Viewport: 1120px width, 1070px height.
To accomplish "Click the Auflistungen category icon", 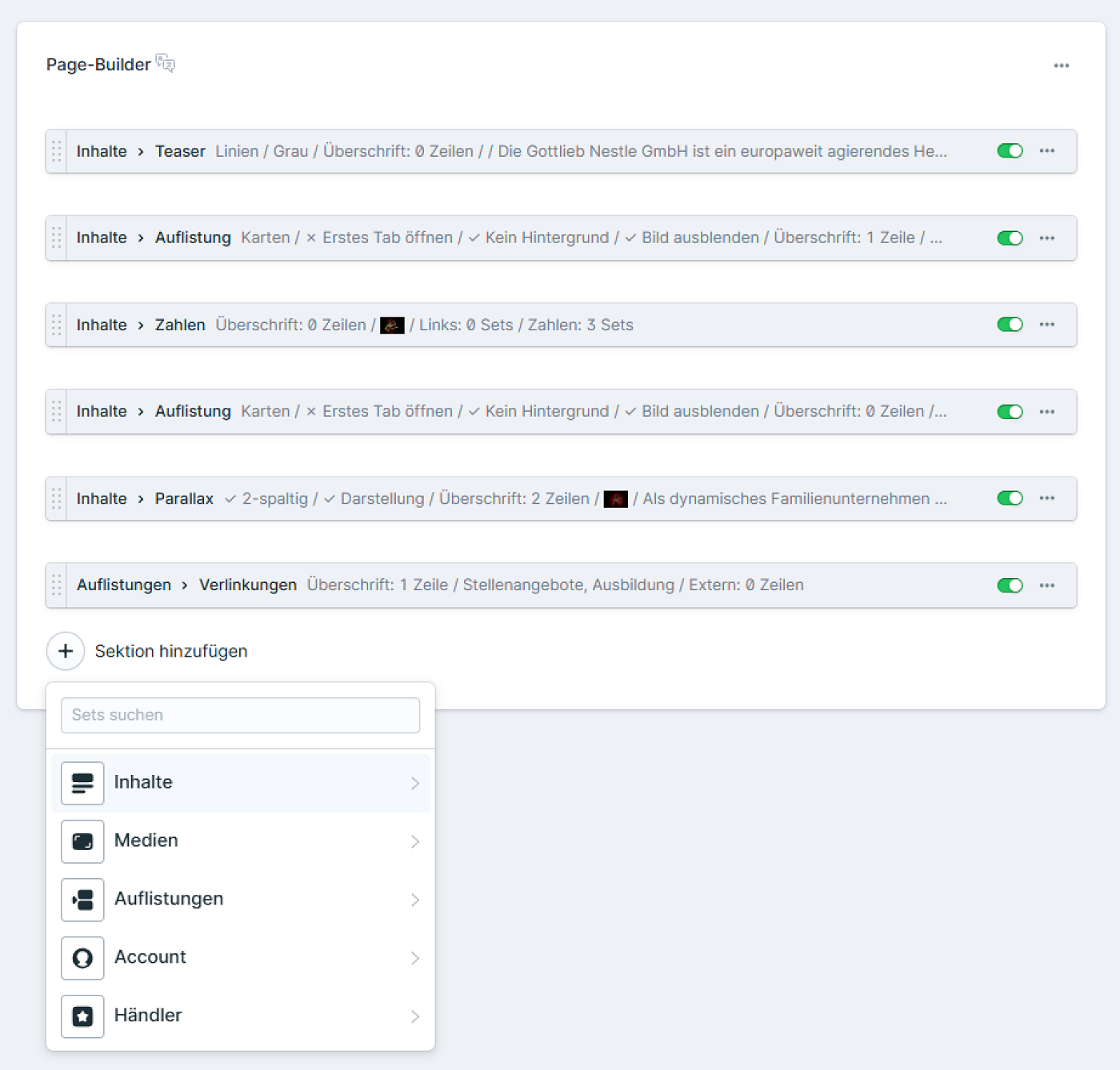I will (82, 900).
